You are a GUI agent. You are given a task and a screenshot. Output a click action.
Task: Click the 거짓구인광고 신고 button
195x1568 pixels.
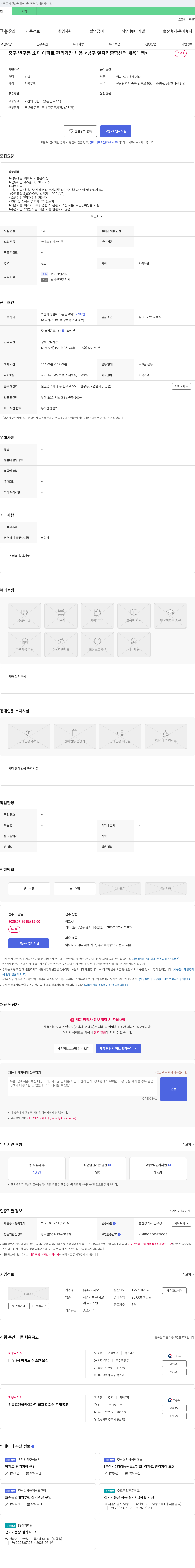pos(180,1211)
